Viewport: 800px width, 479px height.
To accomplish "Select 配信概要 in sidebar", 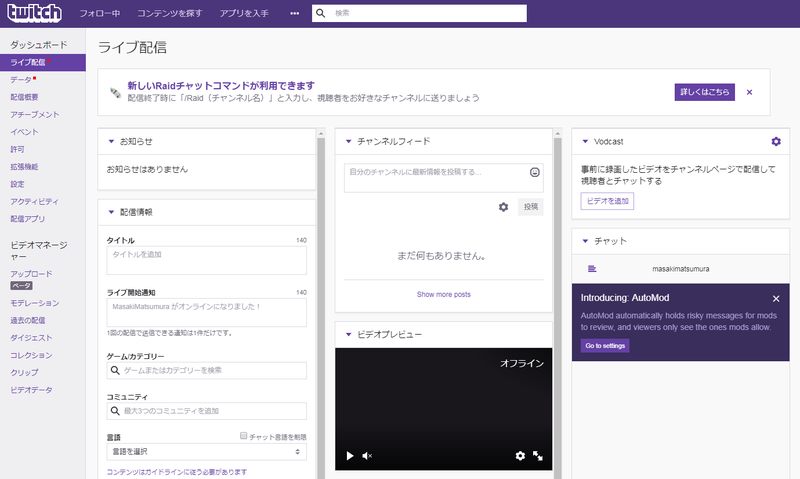I will (x=24, y=97).
